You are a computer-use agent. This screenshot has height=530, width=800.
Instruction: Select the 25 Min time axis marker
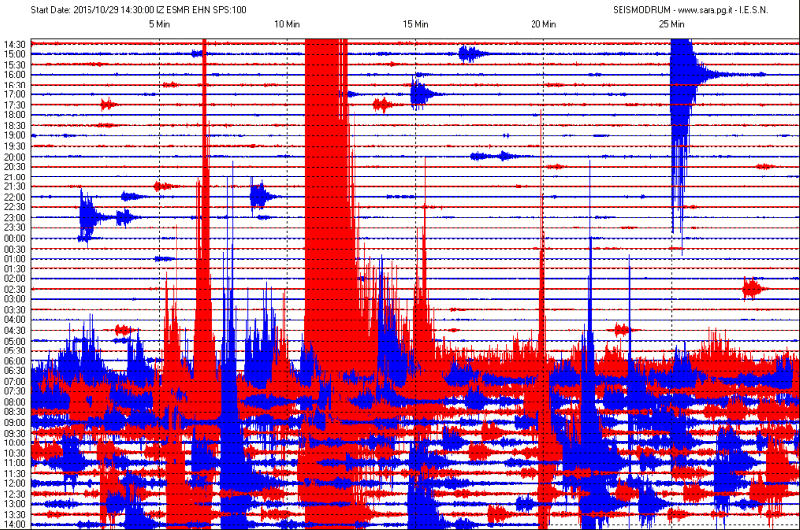[671, 23]
